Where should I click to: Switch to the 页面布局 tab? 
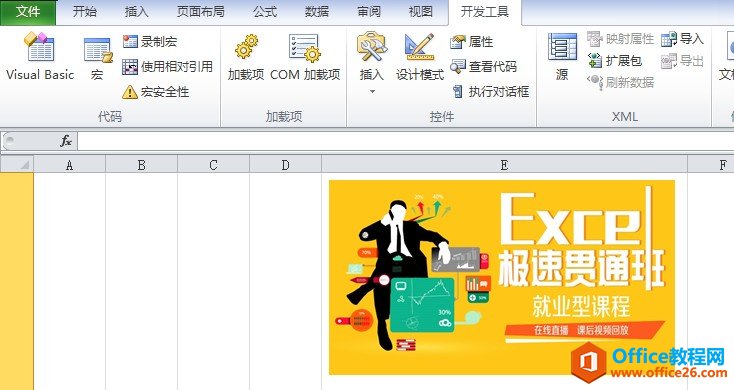(x=200, y=12)
